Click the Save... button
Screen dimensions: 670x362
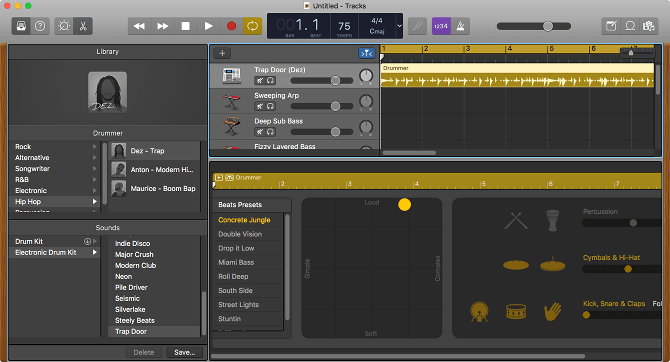[185, 353]
